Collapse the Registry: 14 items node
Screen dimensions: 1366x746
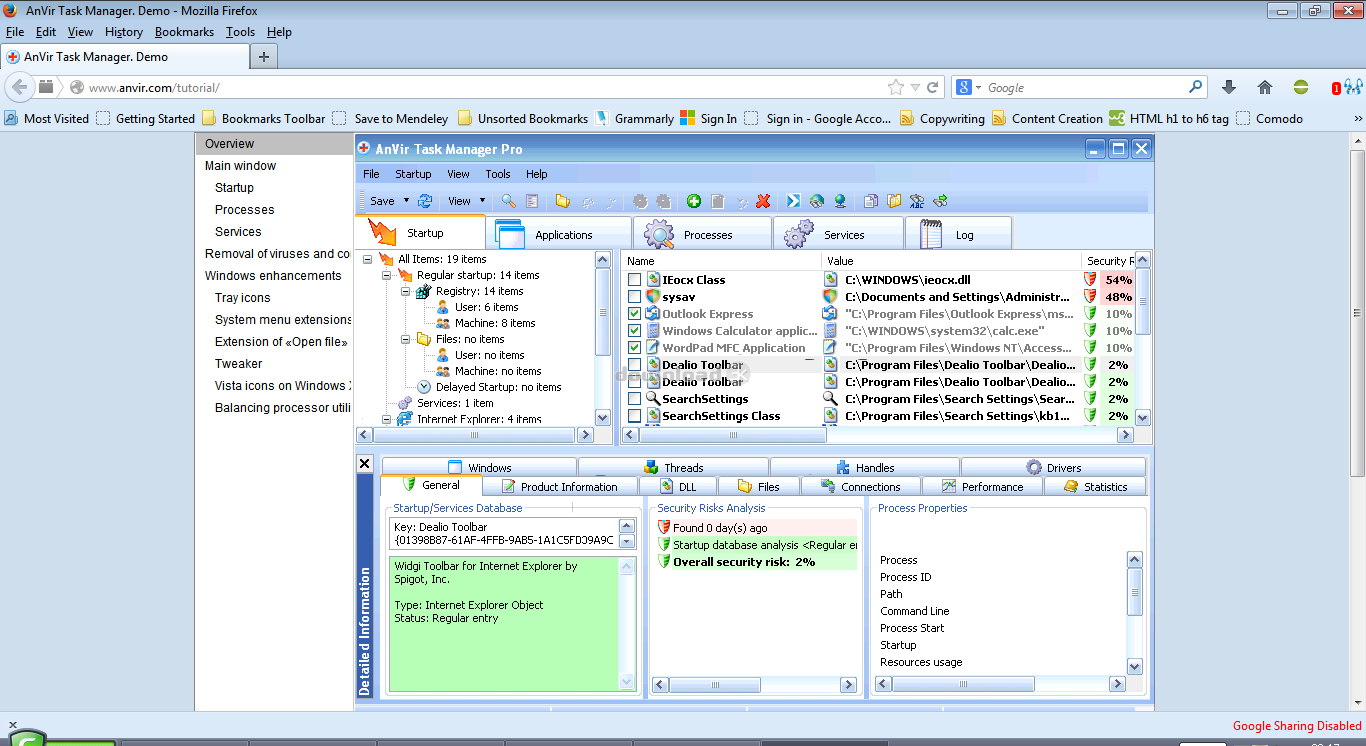[406, 291]
